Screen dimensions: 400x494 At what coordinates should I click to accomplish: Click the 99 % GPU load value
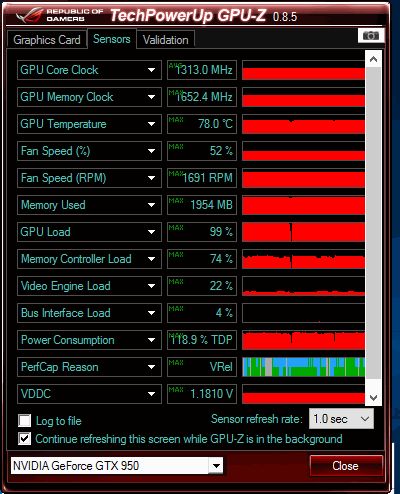[202, 232]
